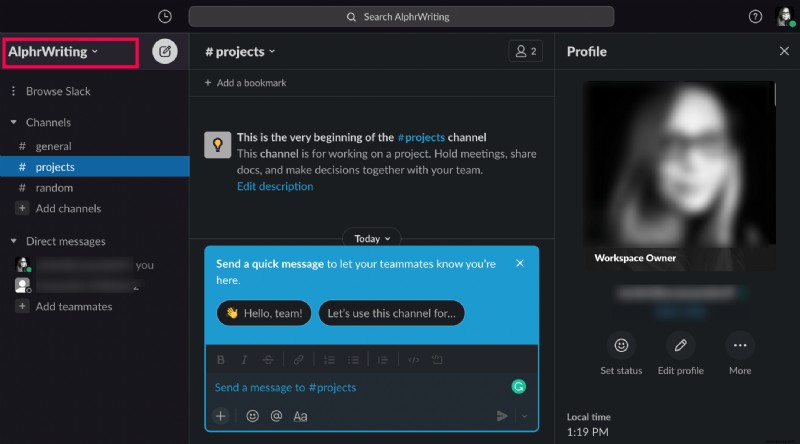800x444 pixels.
Task: Open the help question mark icon
Action: tap(755, 17)
